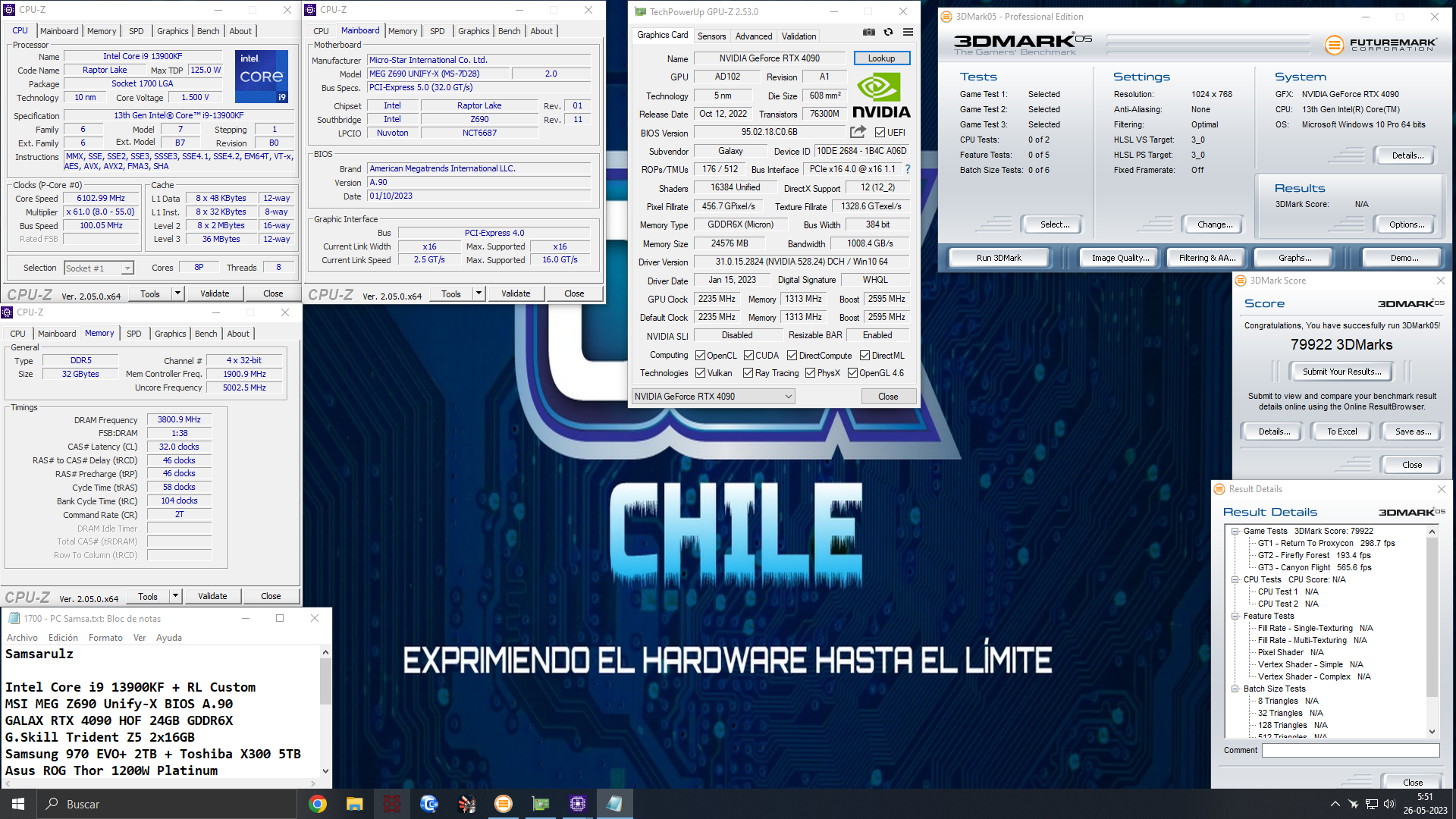
Task: Click the To Excel button
Action: pos(1341,431)
